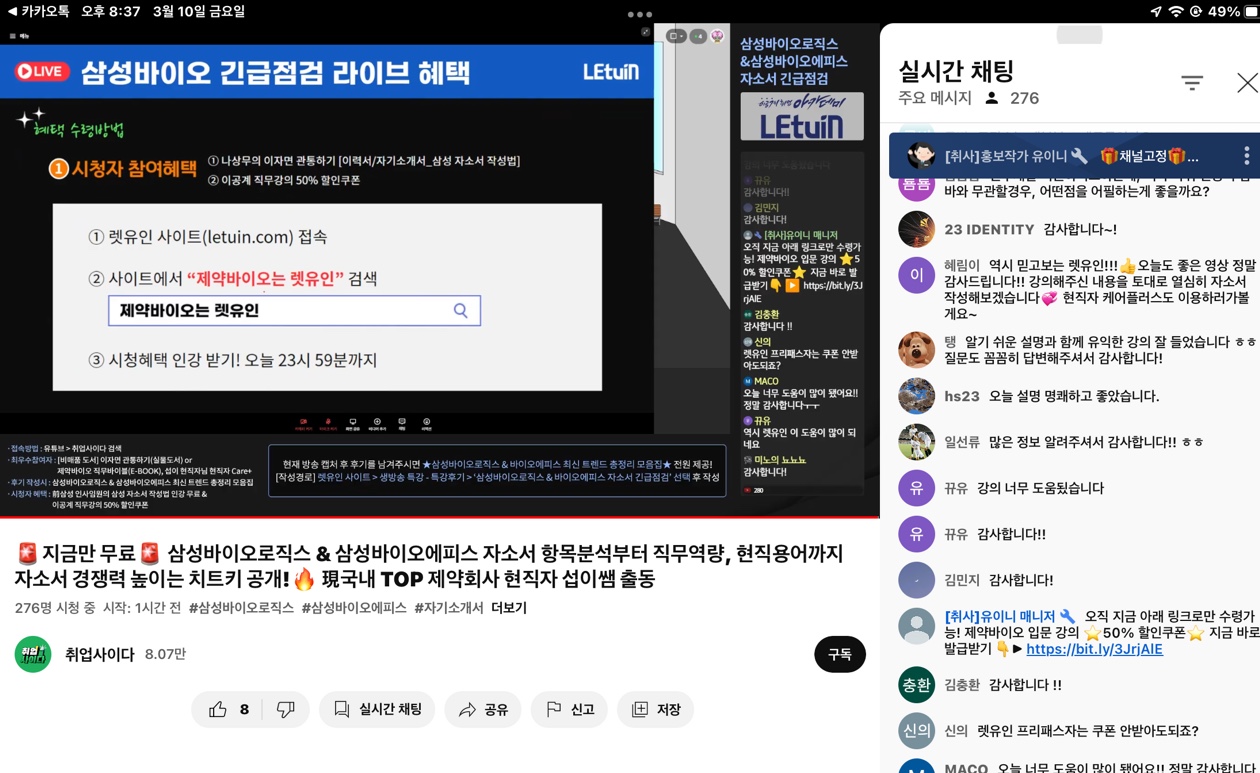This screenshot has height=773, width=1260.
Task: Dislike the video with thumbs down
Action: click(x=286, y=709)
